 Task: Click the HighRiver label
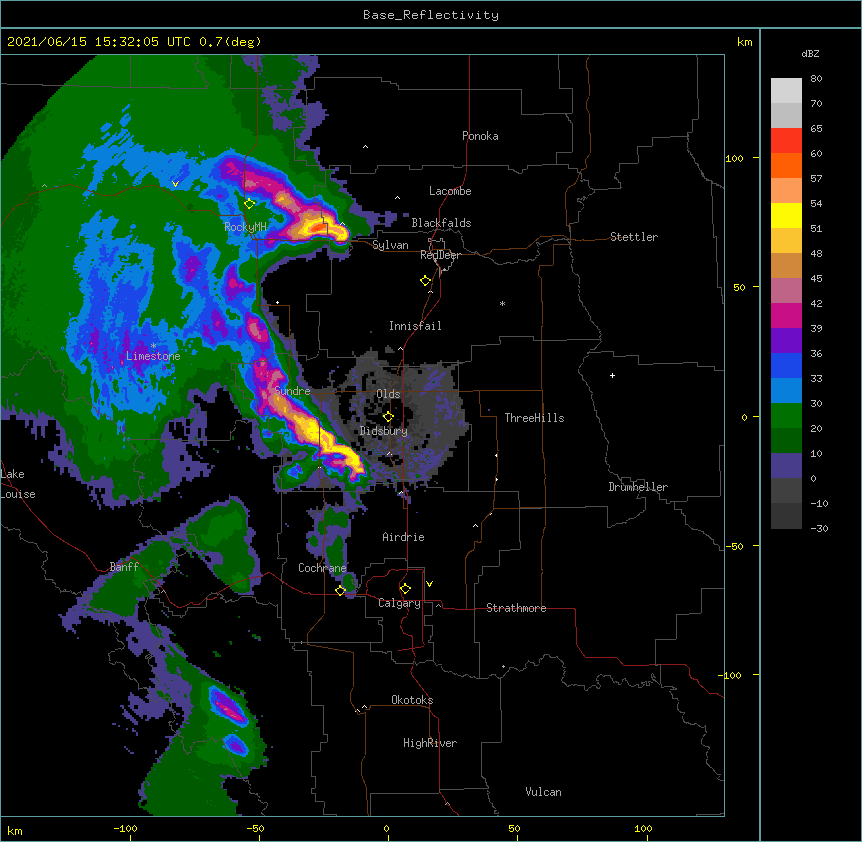coord(430,743)
